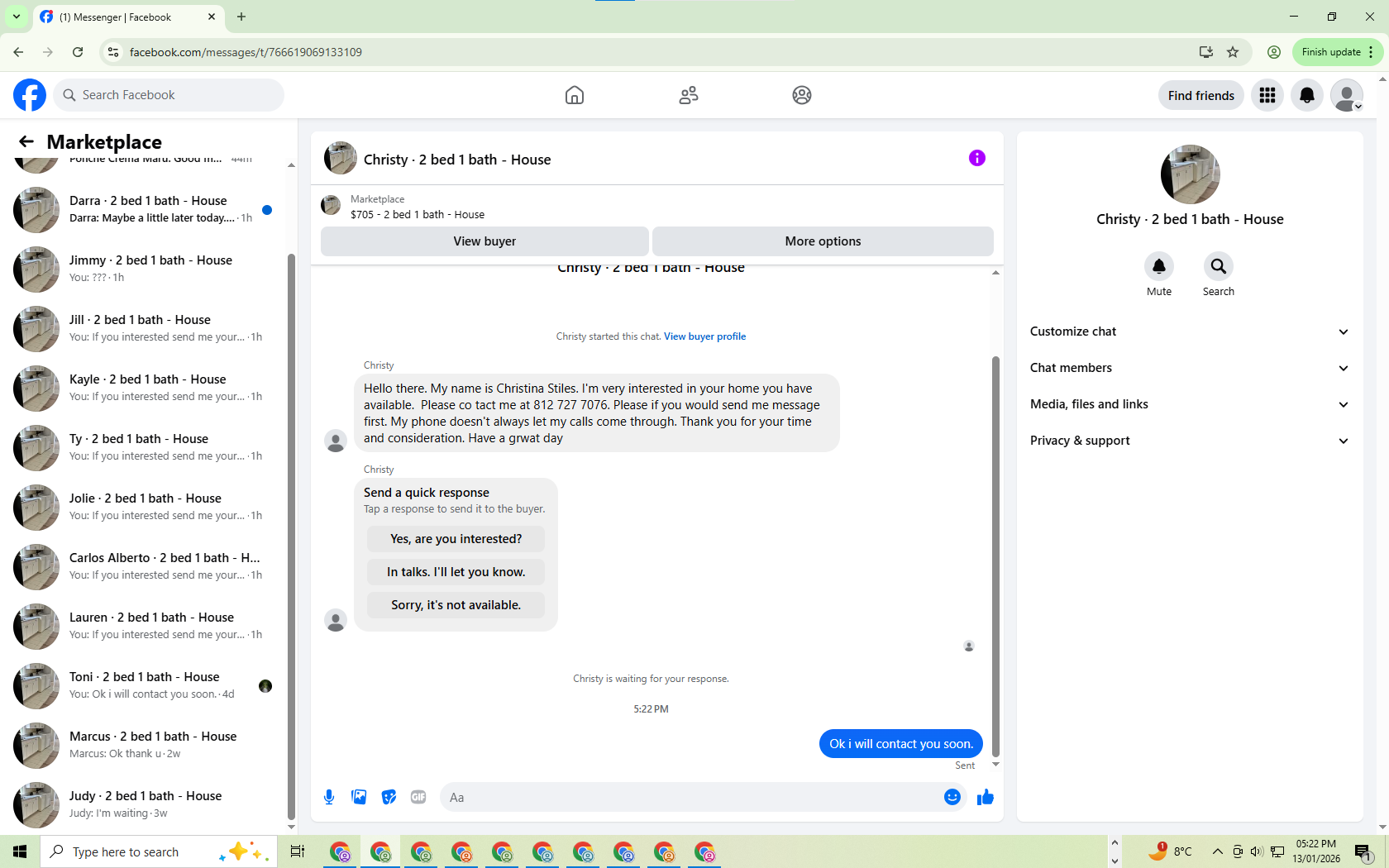Click Windows taskbar search box
The height and width of the screenshot is (868, 1389).
(157, 851)
